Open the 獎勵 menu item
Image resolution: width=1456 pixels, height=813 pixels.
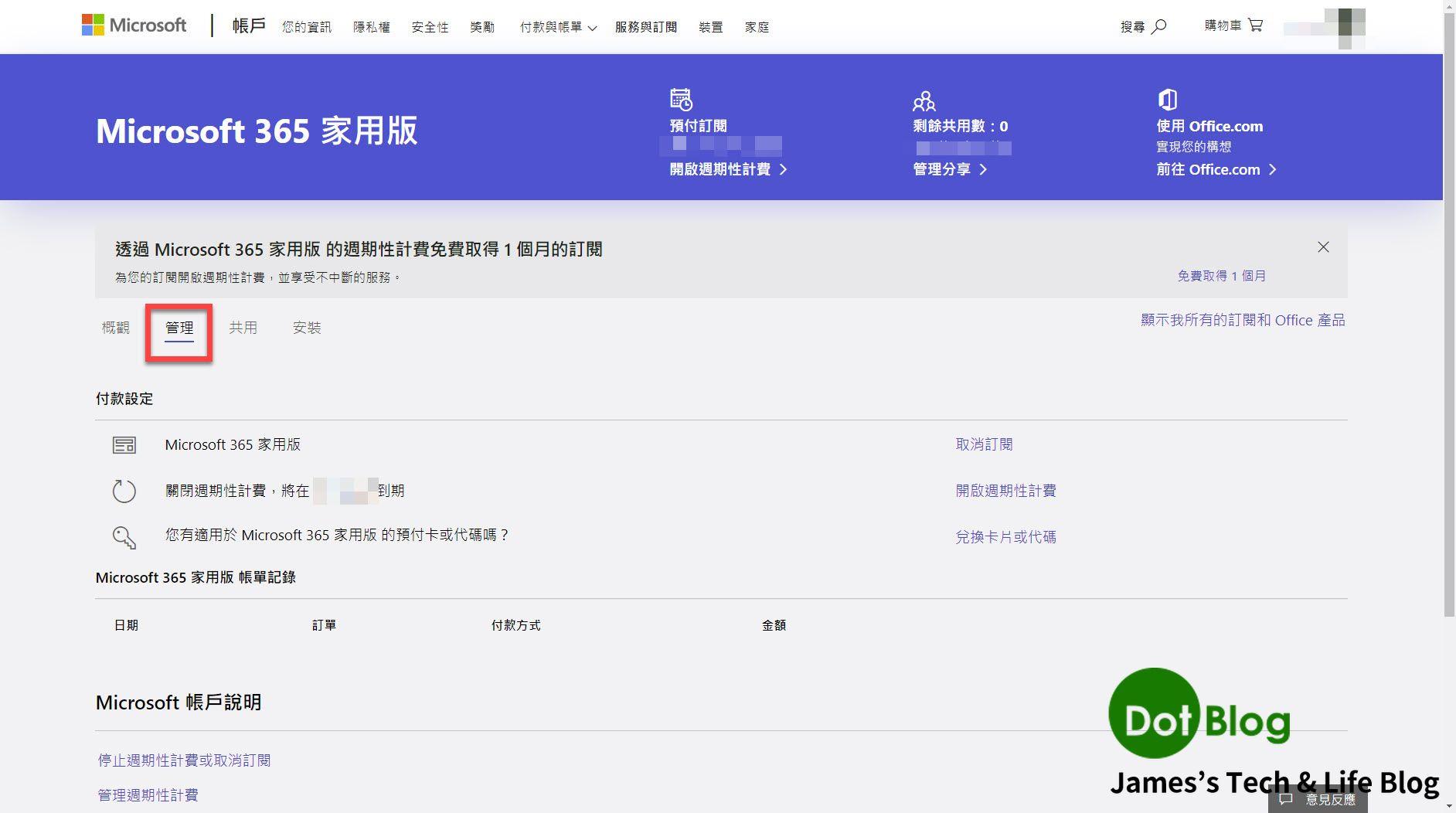(482, 27)
